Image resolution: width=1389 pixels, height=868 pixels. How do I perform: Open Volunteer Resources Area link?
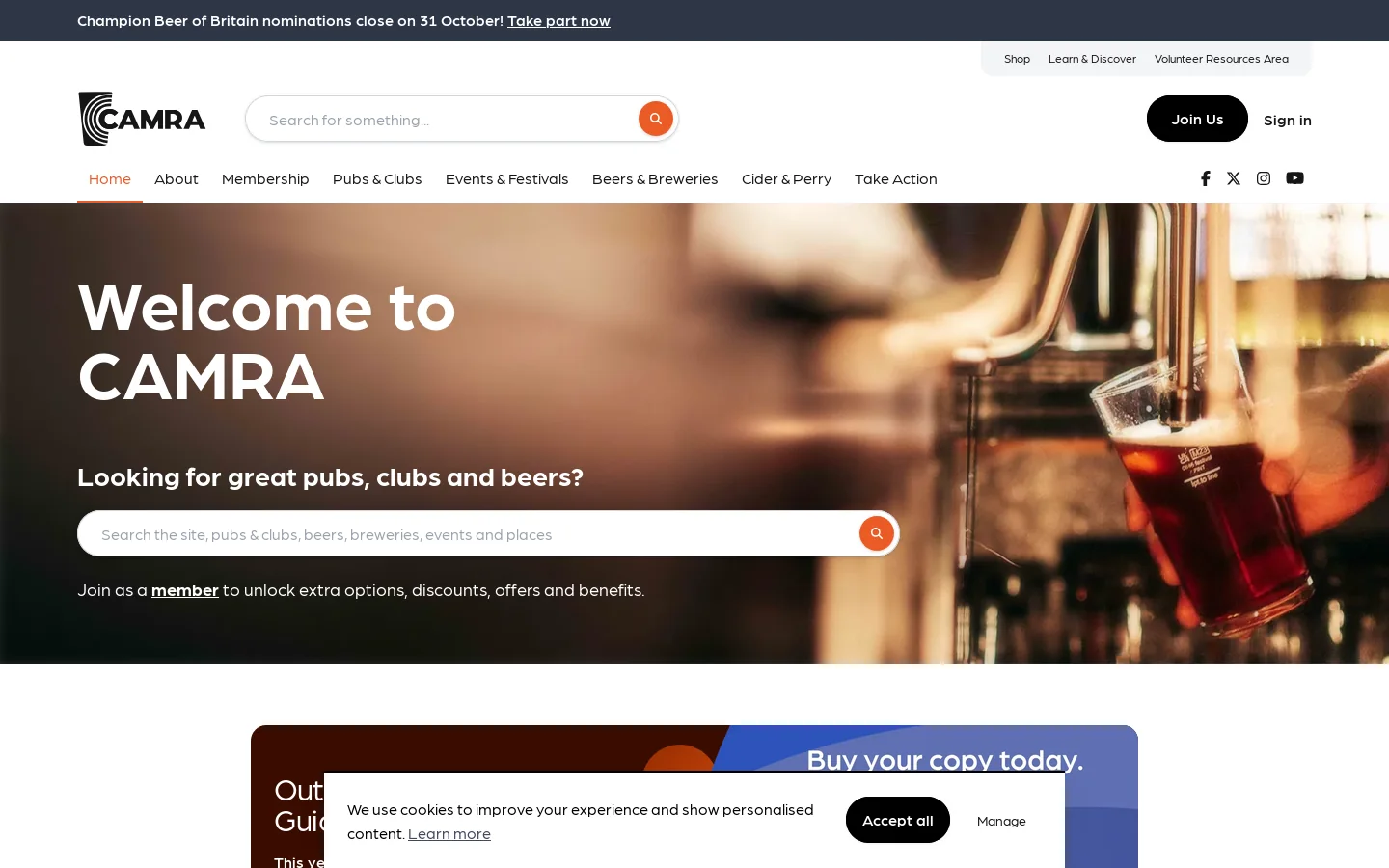(1221, 59)
